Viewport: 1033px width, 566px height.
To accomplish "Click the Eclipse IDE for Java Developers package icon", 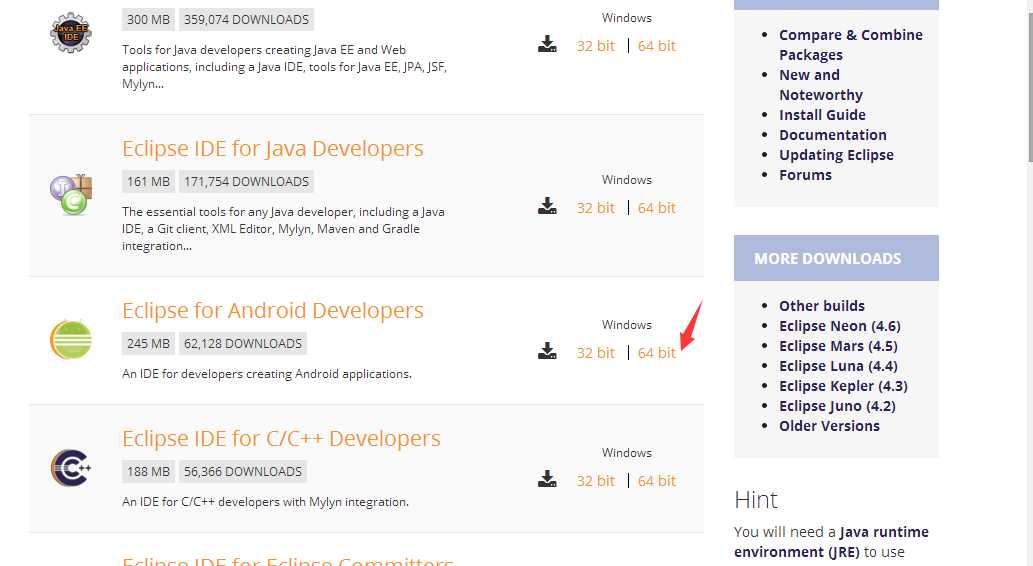I will tap(70, 194).
